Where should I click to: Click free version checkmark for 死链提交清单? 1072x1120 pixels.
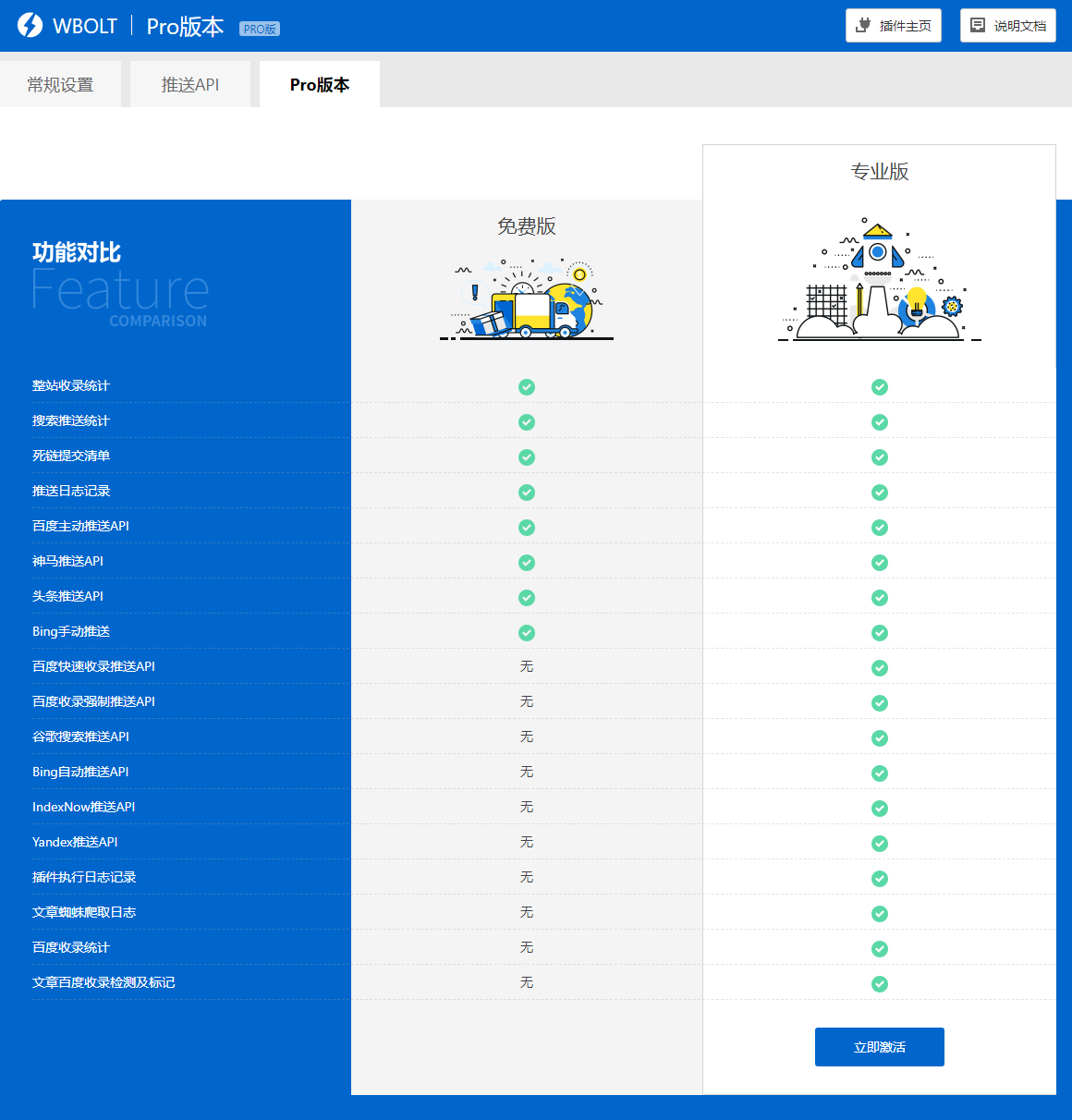click(x=527, y=457)
